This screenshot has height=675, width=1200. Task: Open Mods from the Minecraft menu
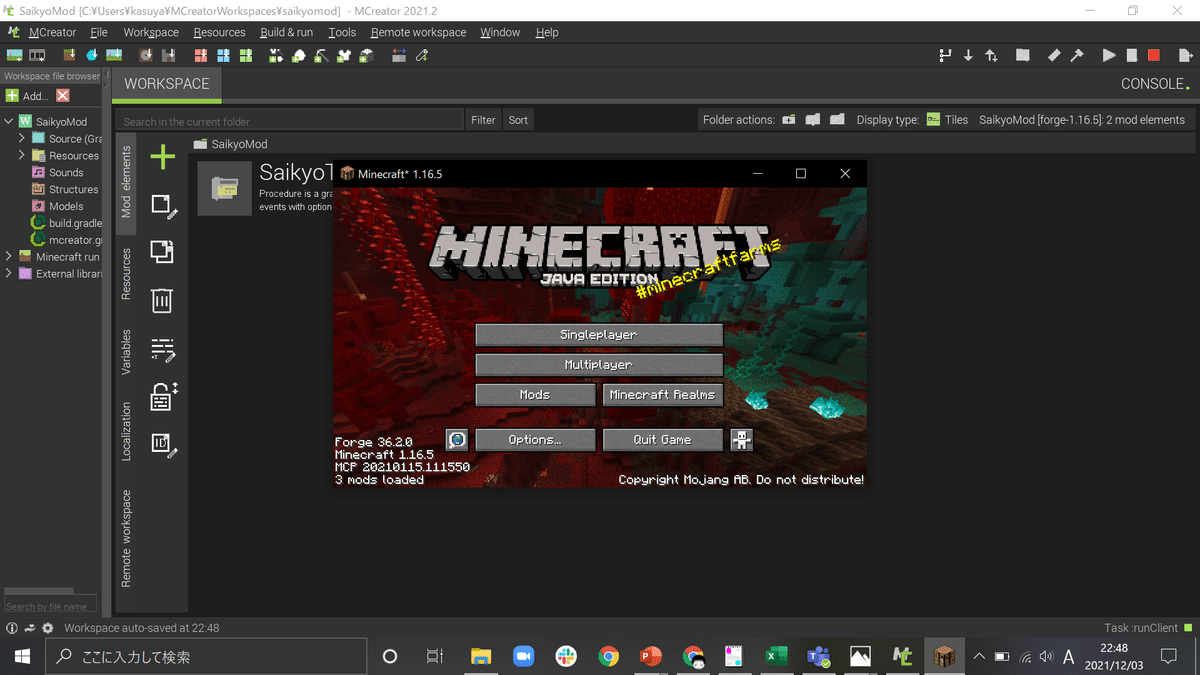tap(535, 394)
